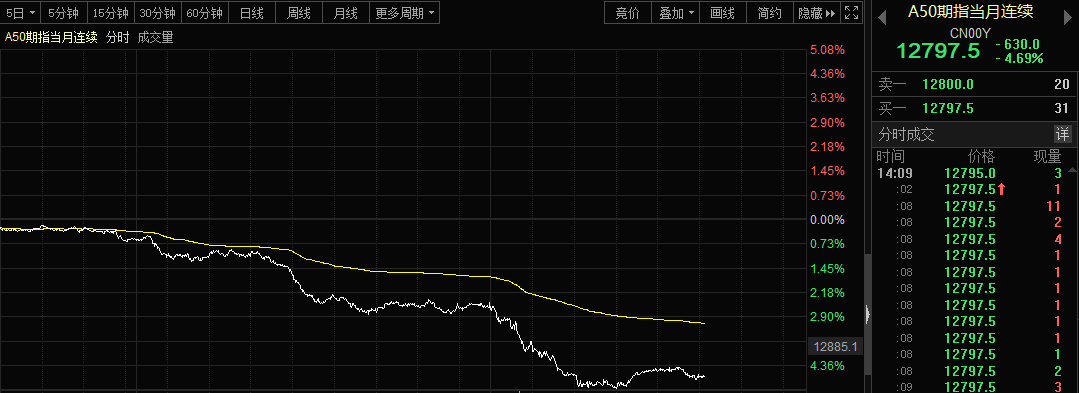Select the 60分钟 period tab

[x=204, y=13]
